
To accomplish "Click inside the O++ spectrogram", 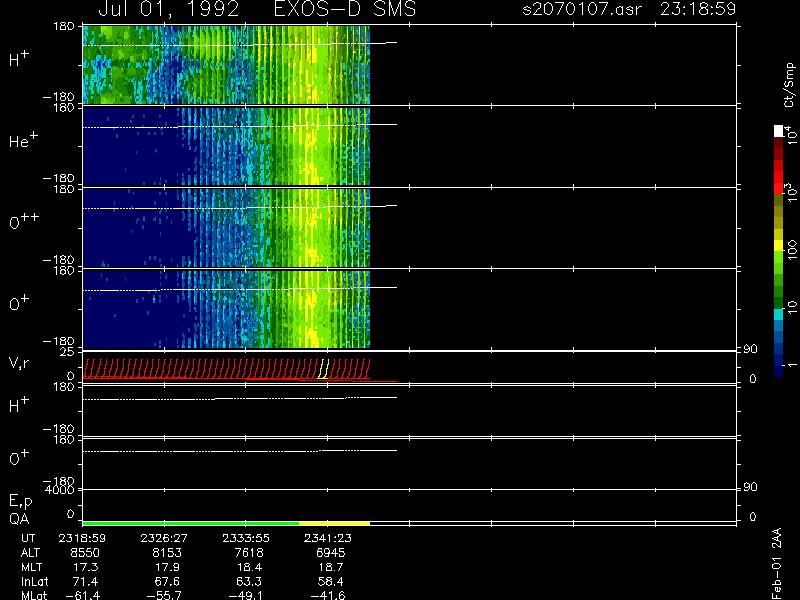I will point(226,228).
